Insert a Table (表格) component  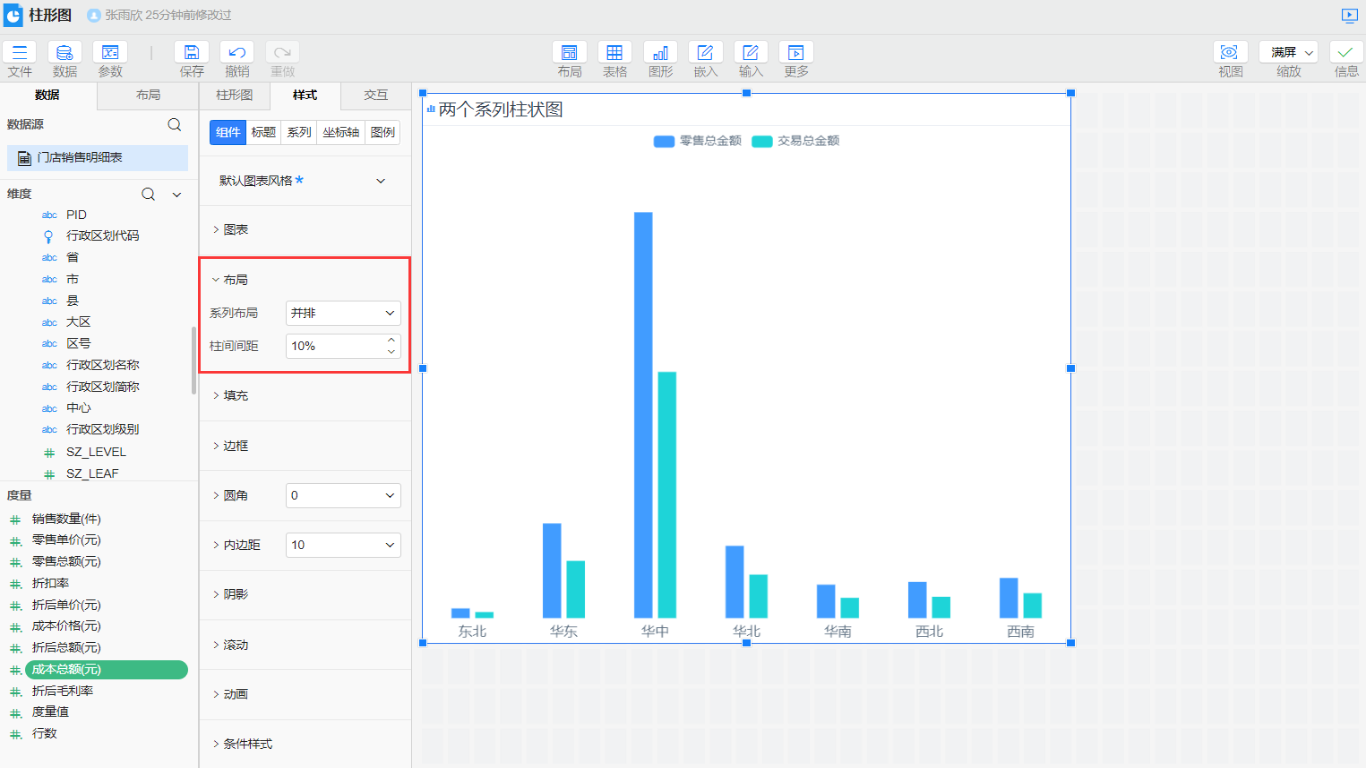(614, 53)
